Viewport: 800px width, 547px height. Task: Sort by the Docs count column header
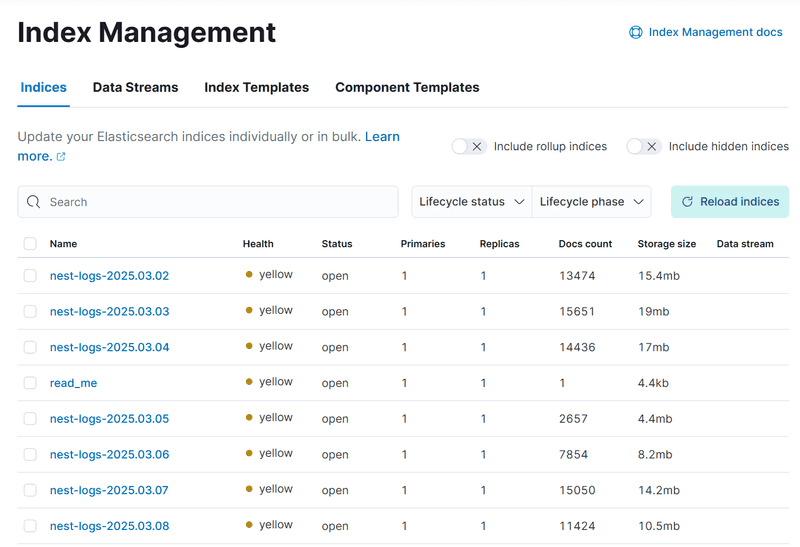pyautogui.click(x=585, y=244)
